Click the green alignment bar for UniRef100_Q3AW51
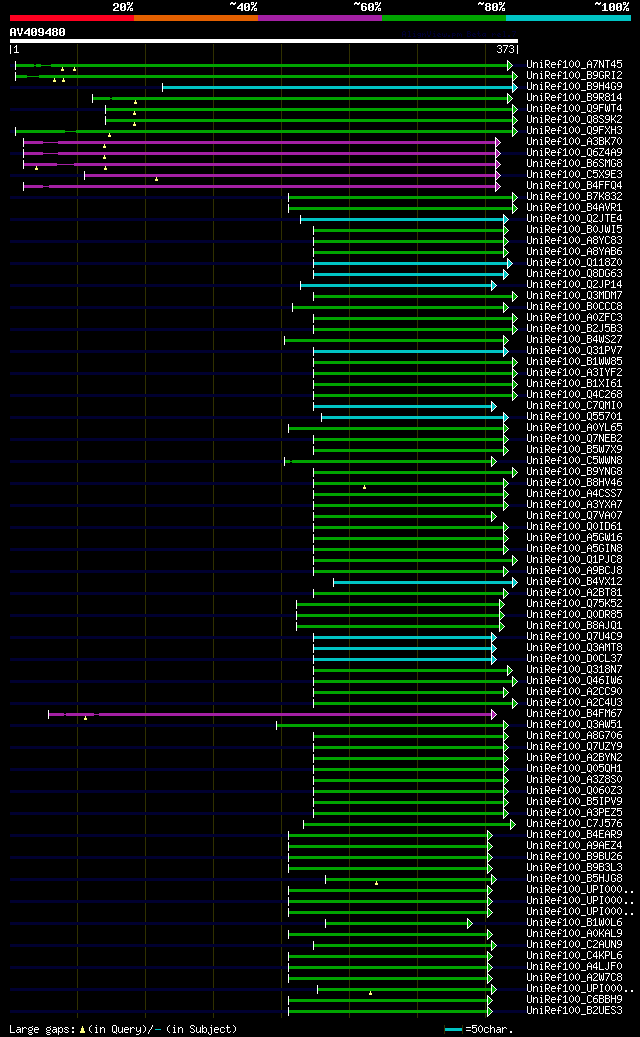This screenshot has width=640, height=1037. 390,726
